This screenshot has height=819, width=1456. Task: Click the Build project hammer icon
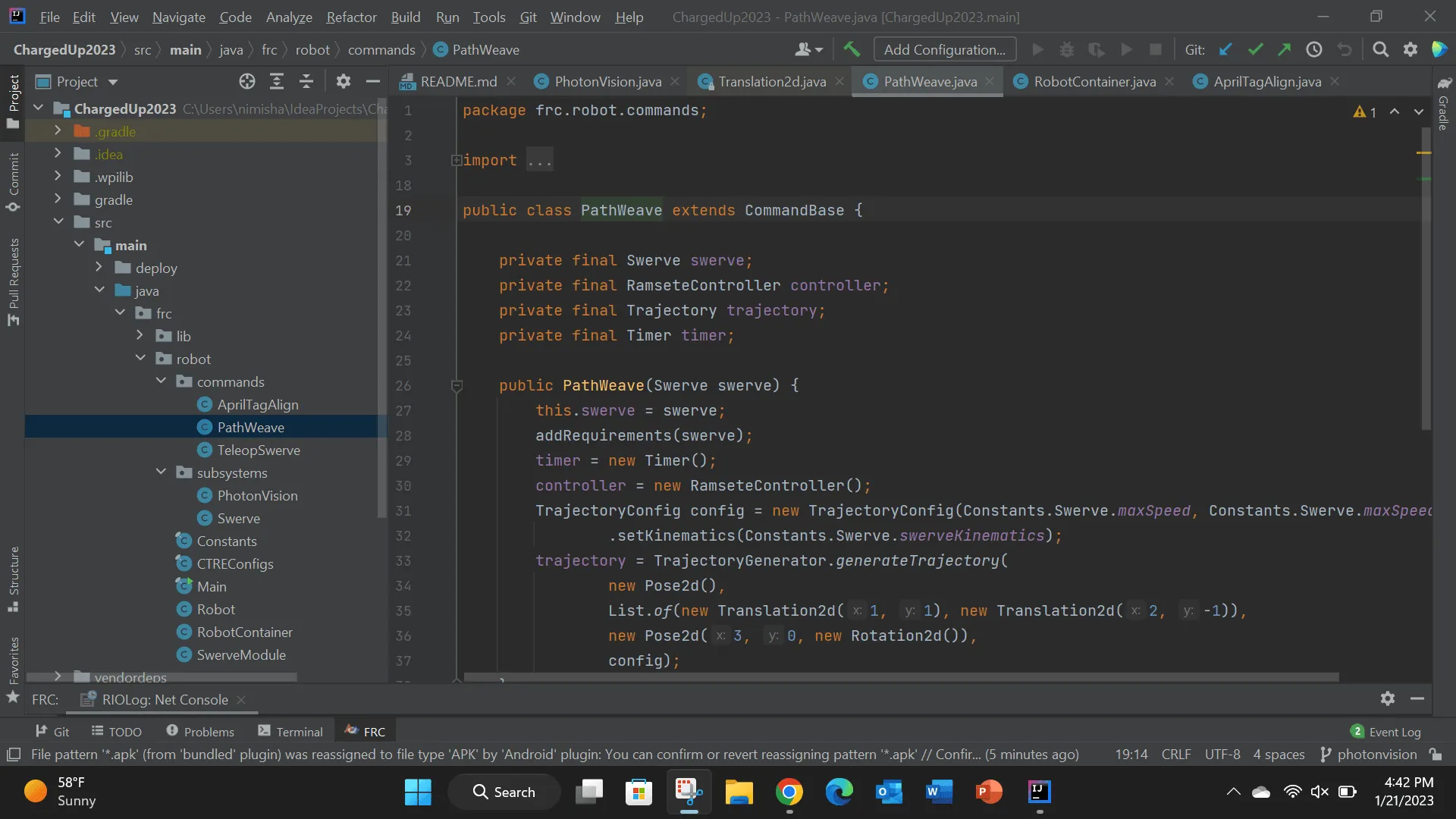pyautogui.click(x=852, y=50)
